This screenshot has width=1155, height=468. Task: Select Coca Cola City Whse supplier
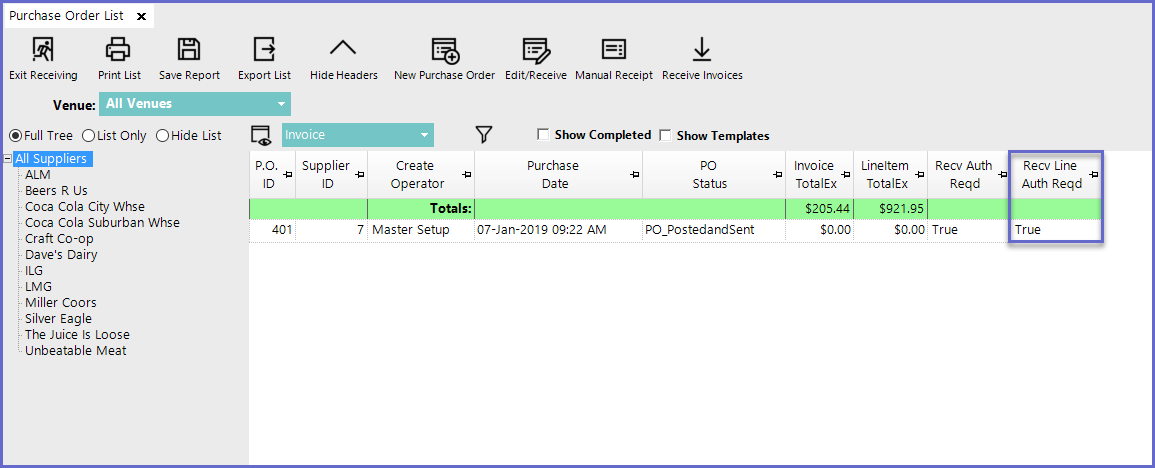click(x=85, y=207)
